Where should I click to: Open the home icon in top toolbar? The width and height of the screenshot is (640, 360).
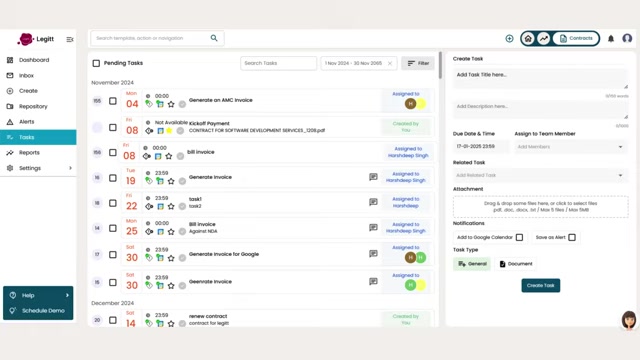pos(528,38)
